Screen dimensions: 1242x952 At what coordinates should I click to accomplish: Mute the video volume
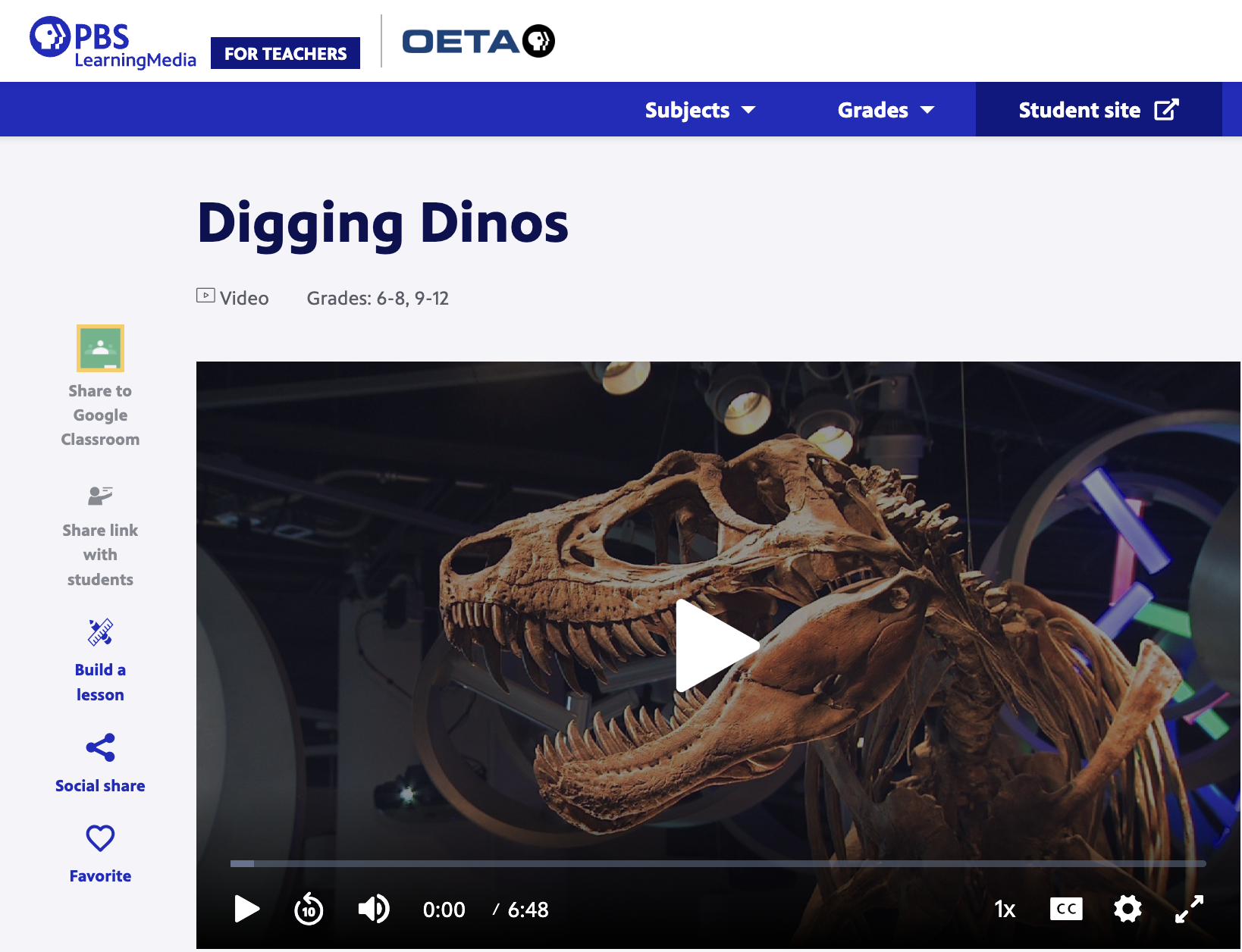pyautogui.click(x=374, y=909)
